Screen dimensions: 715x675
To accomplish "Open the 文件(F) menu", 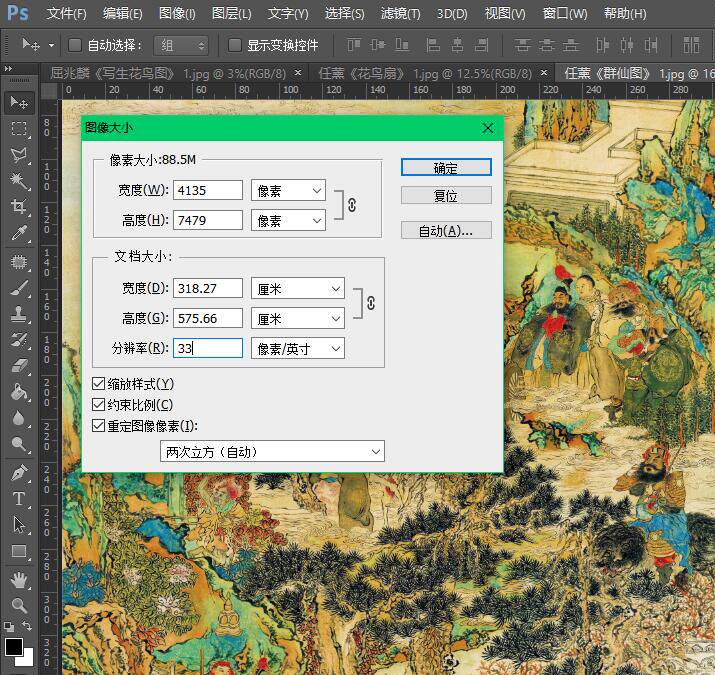I will (67, 14).
